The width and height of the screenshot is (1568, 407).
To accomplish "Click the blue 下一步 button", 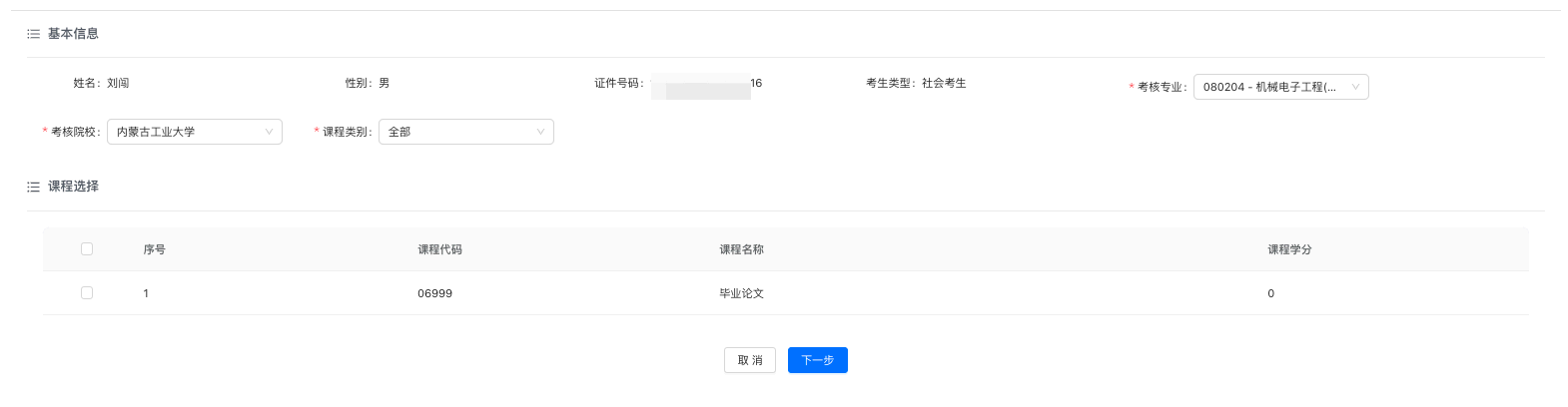I will pyautogui.click(x=817, y=360).
